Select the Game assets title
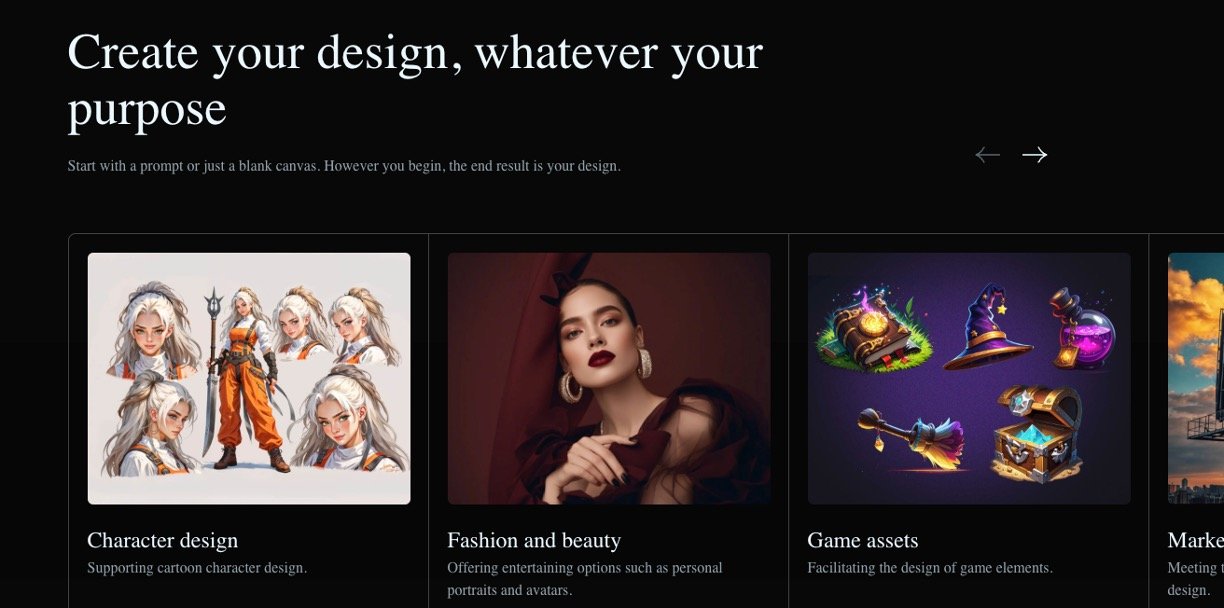1224x608 pixels. pos(863,541)
